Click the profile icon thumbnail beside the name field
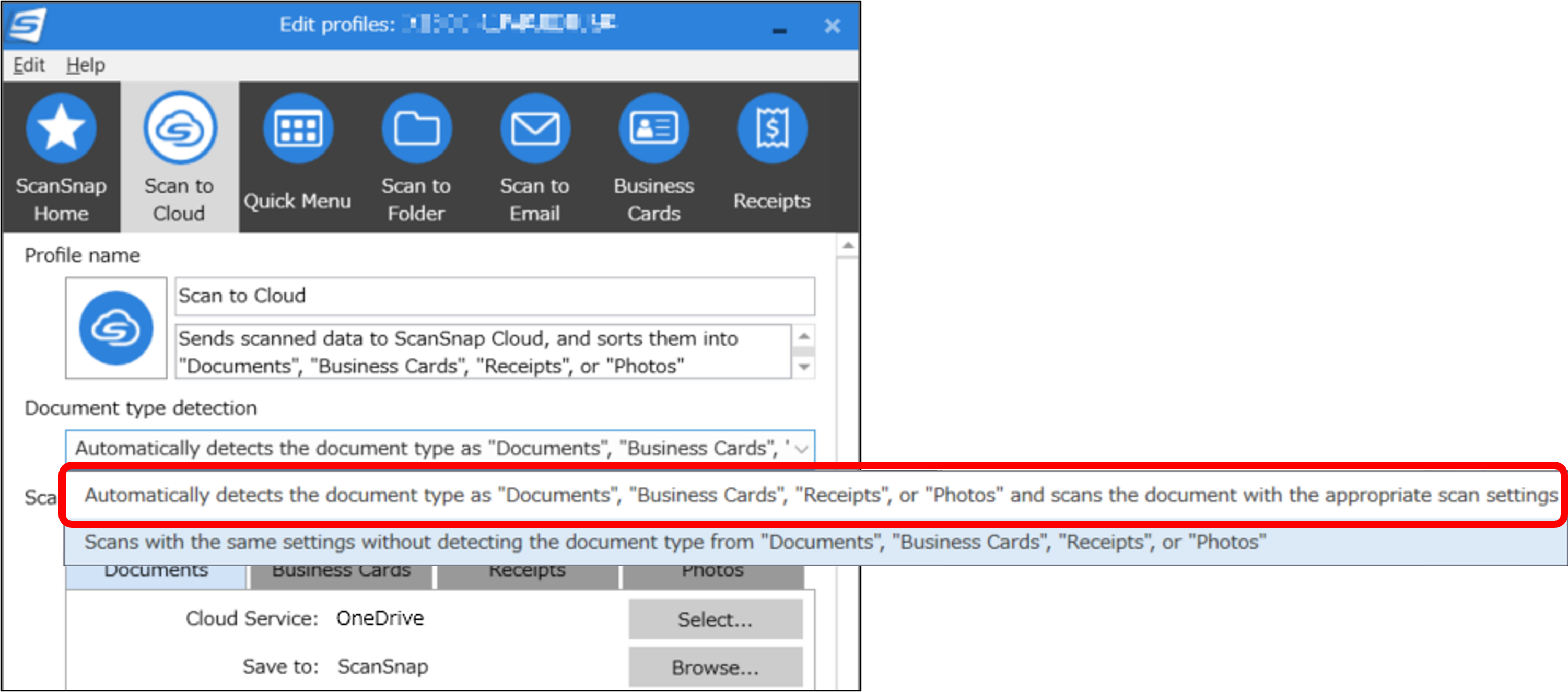1568x692 pixels. [116, 328]
